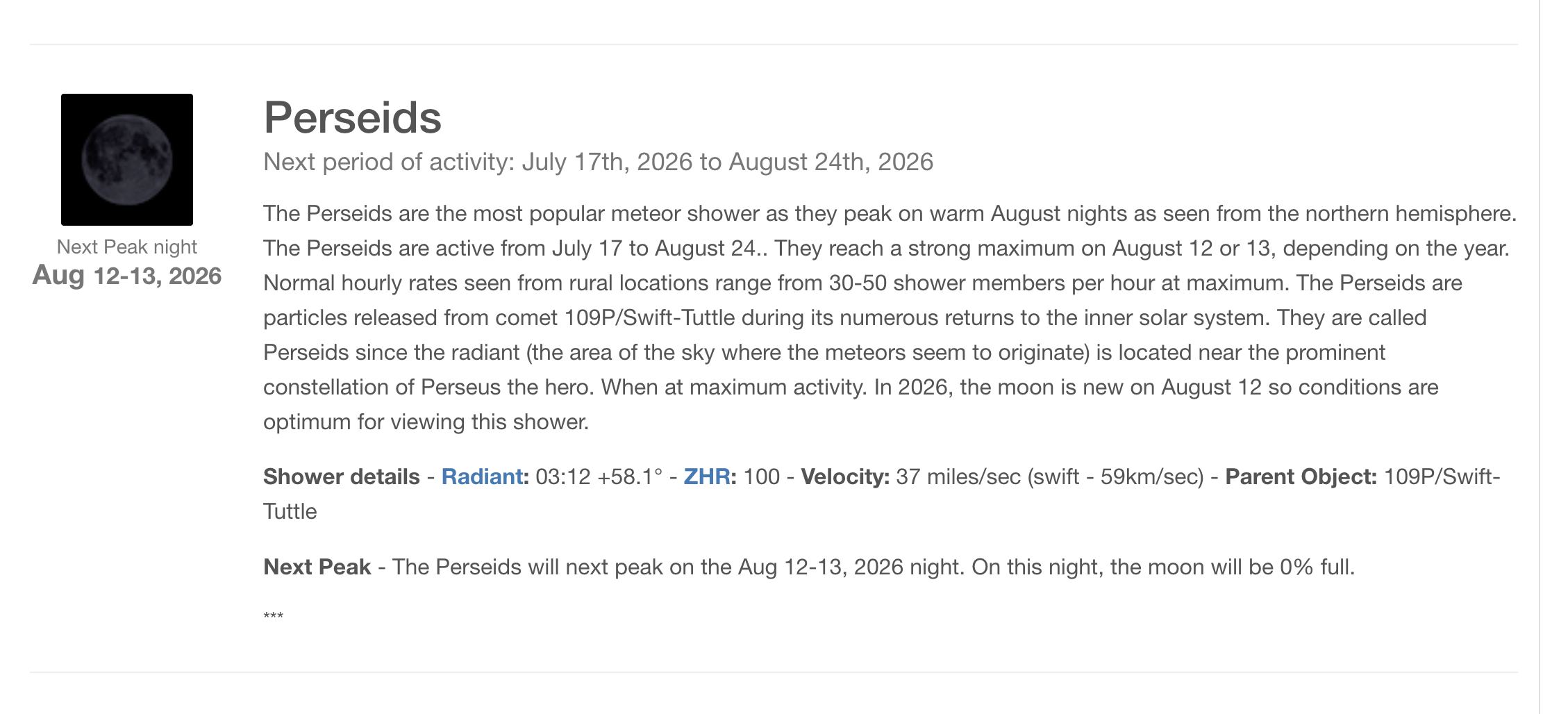Image resolution: width=1568 pixels, height=714 pixels.
Task: Click the bold Next Peak label
Action: coord(317,567)
